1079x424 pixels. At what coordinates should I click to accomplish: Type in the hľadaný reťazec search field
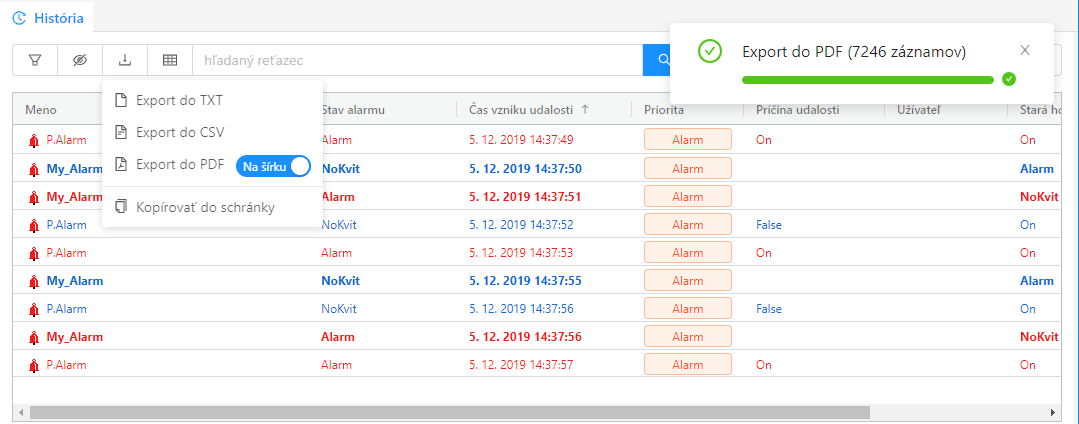tap(415, 60)
